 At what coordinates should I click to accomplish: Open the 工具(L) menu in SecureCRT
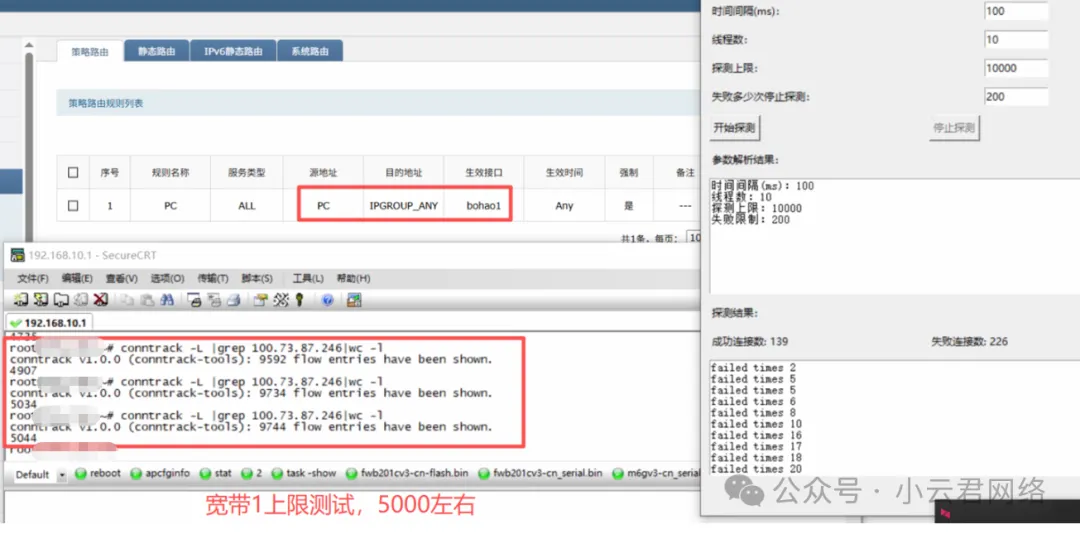point(307,279)
